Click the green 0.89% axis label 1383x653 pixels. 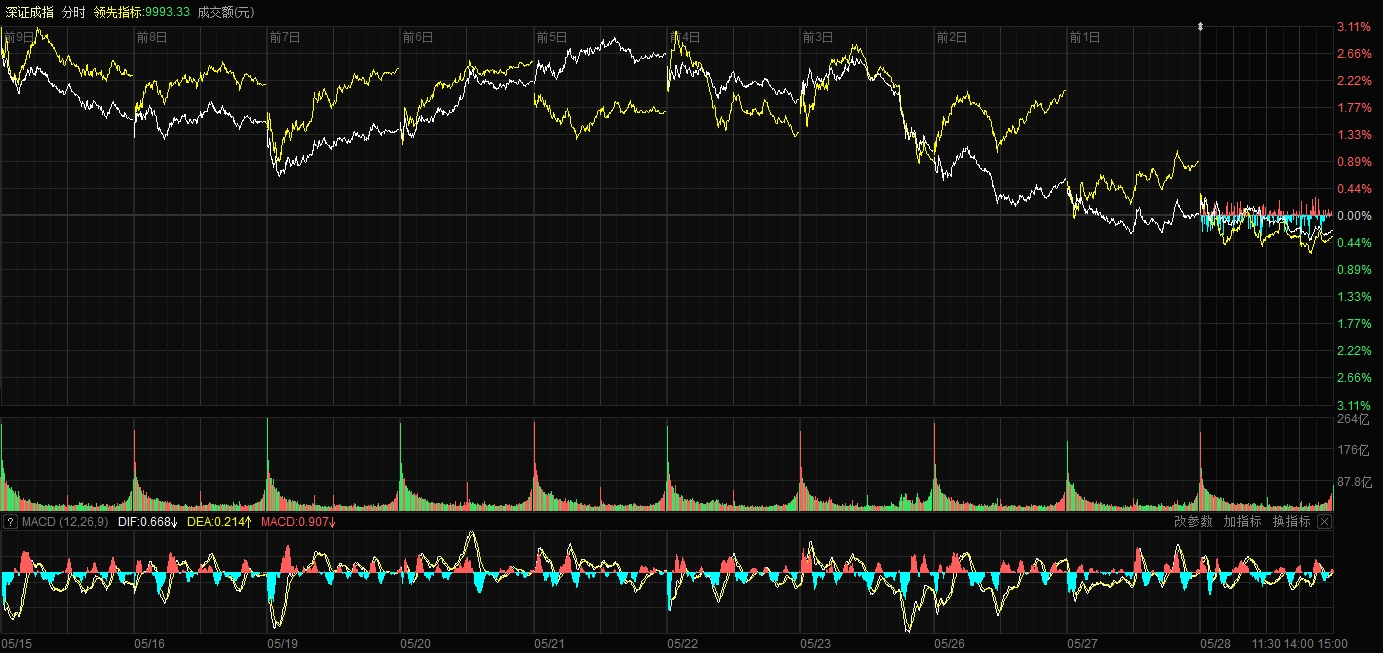coord(1353,270)
